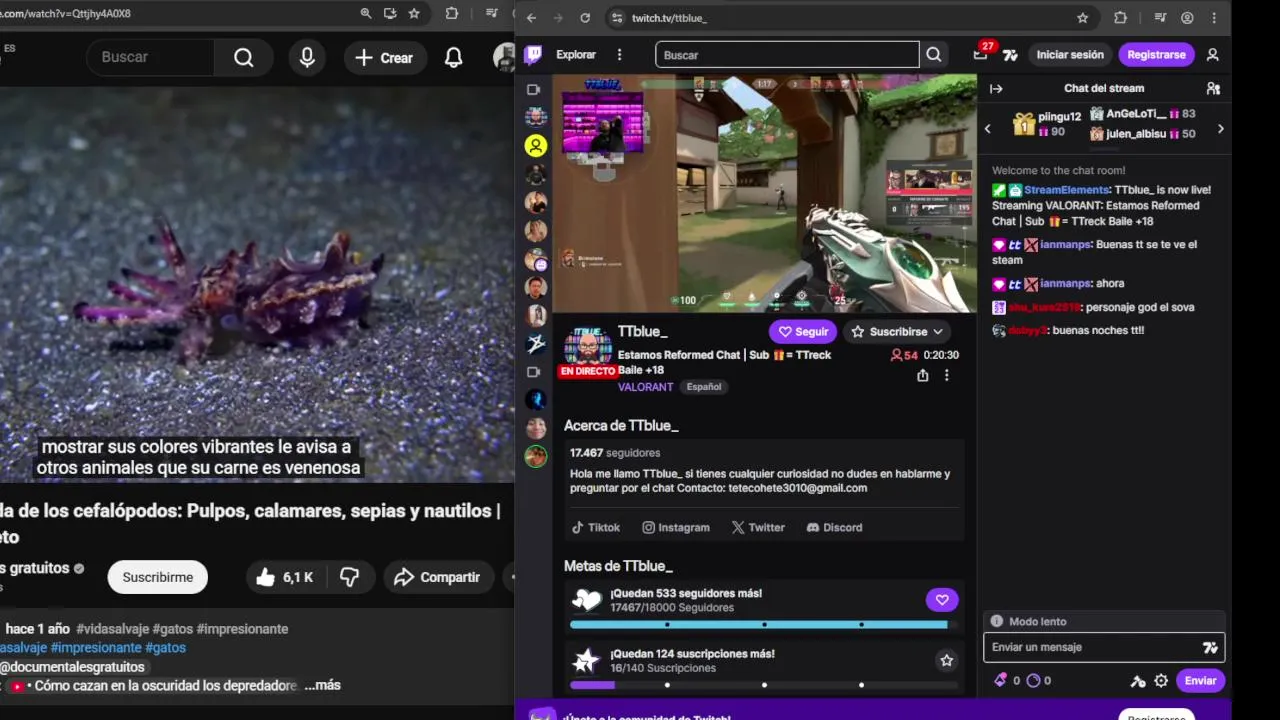This screenshot has width=1280, height=720.
Task: Bookmark the YouTube page with star icon
Action: click(x=414, y=13)
